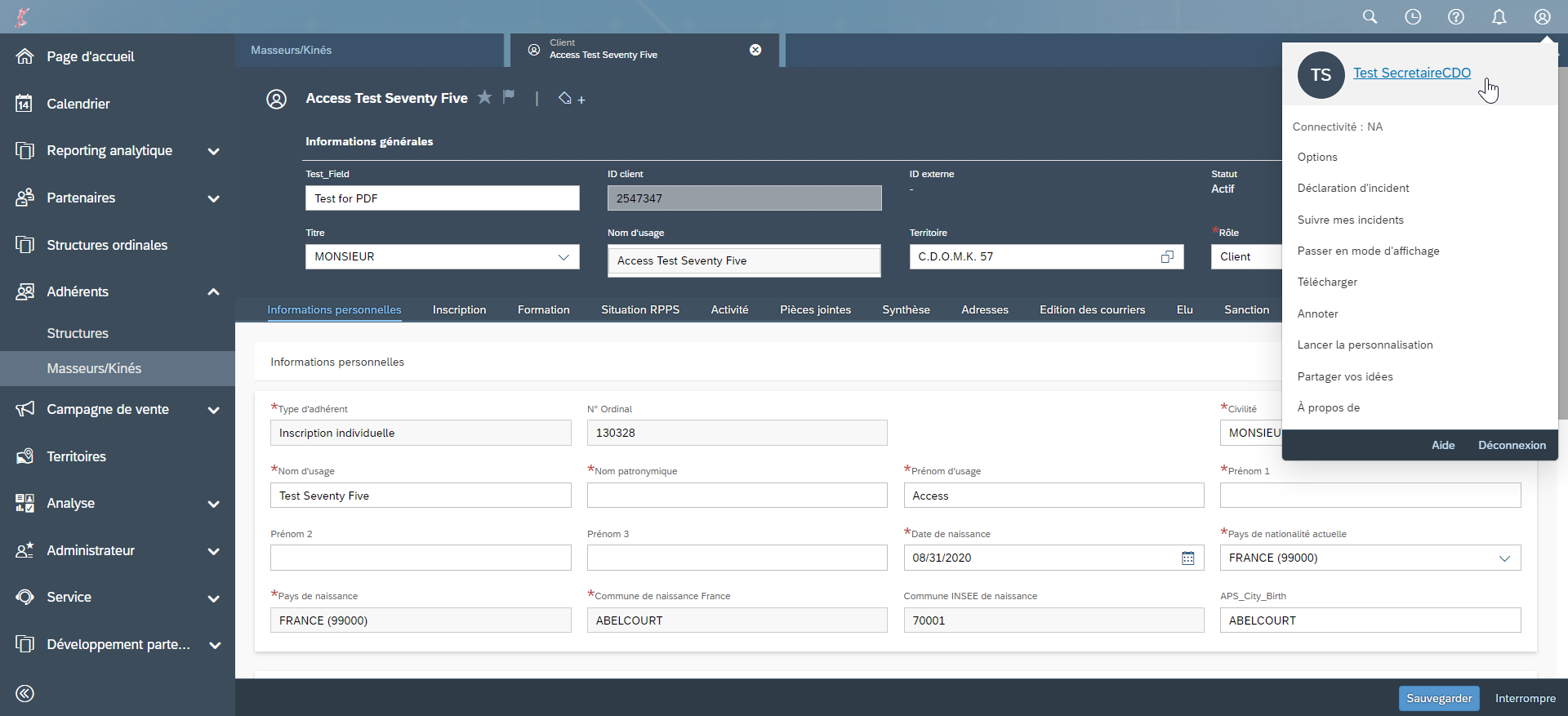The height and width of the screenshot is (716, 1568).
Task: Click into the Nom patronymique field
Action: (737, 496)
